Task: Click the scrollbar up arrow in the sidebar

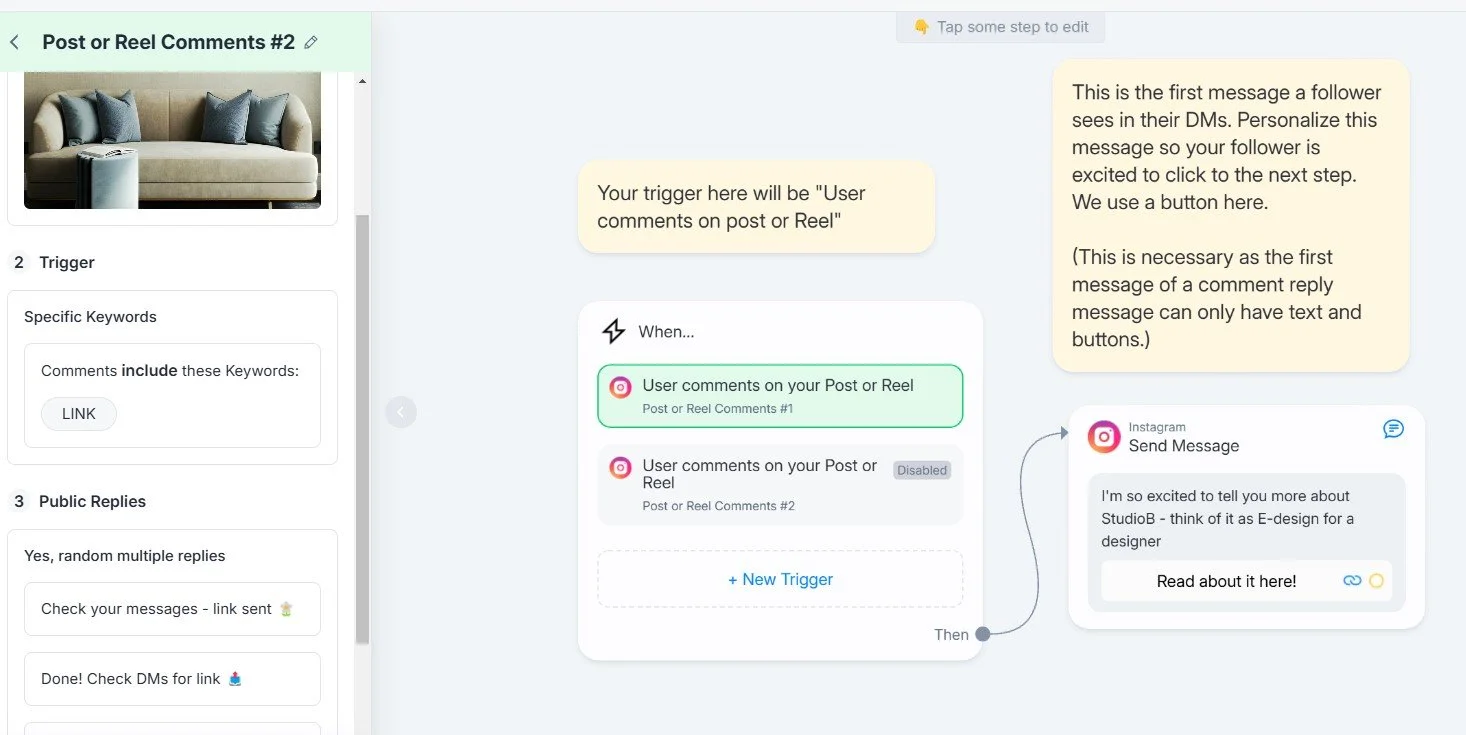Action: tap(362, 81)
